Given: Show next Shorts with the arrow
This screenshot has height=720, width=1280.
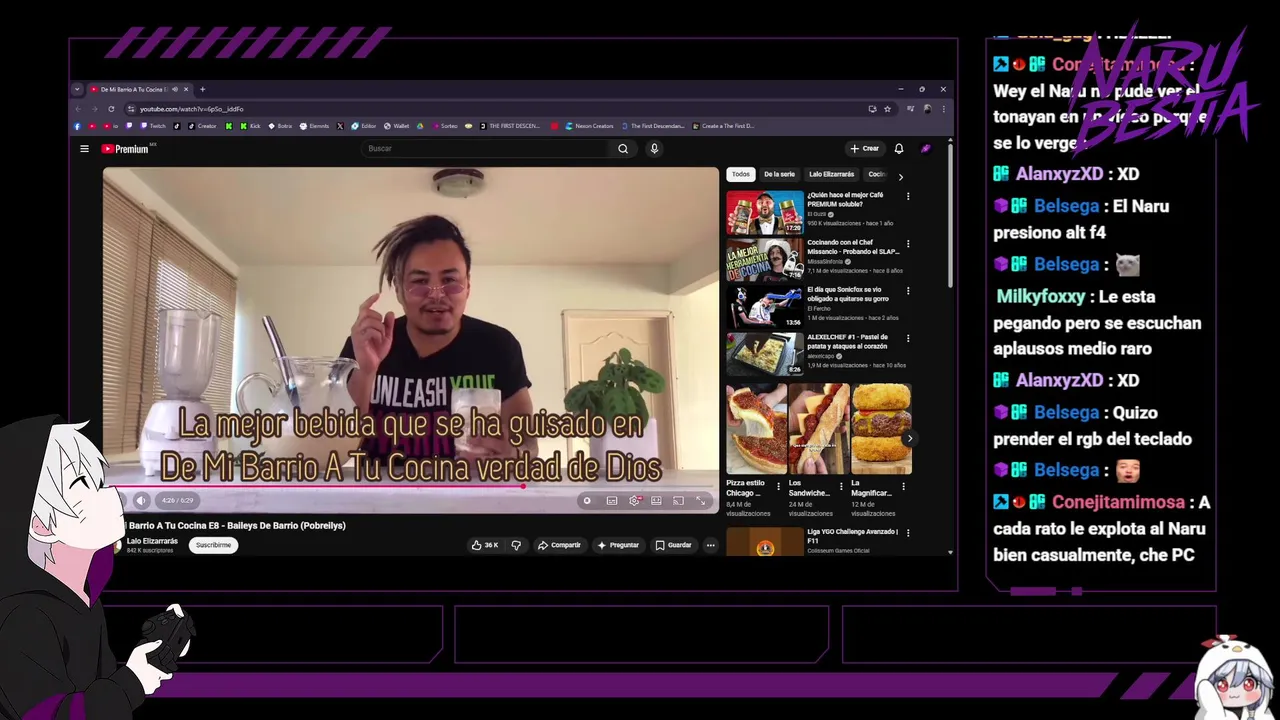Looking at the screenshot, I should pyautogui.click(x=909, y=438).
